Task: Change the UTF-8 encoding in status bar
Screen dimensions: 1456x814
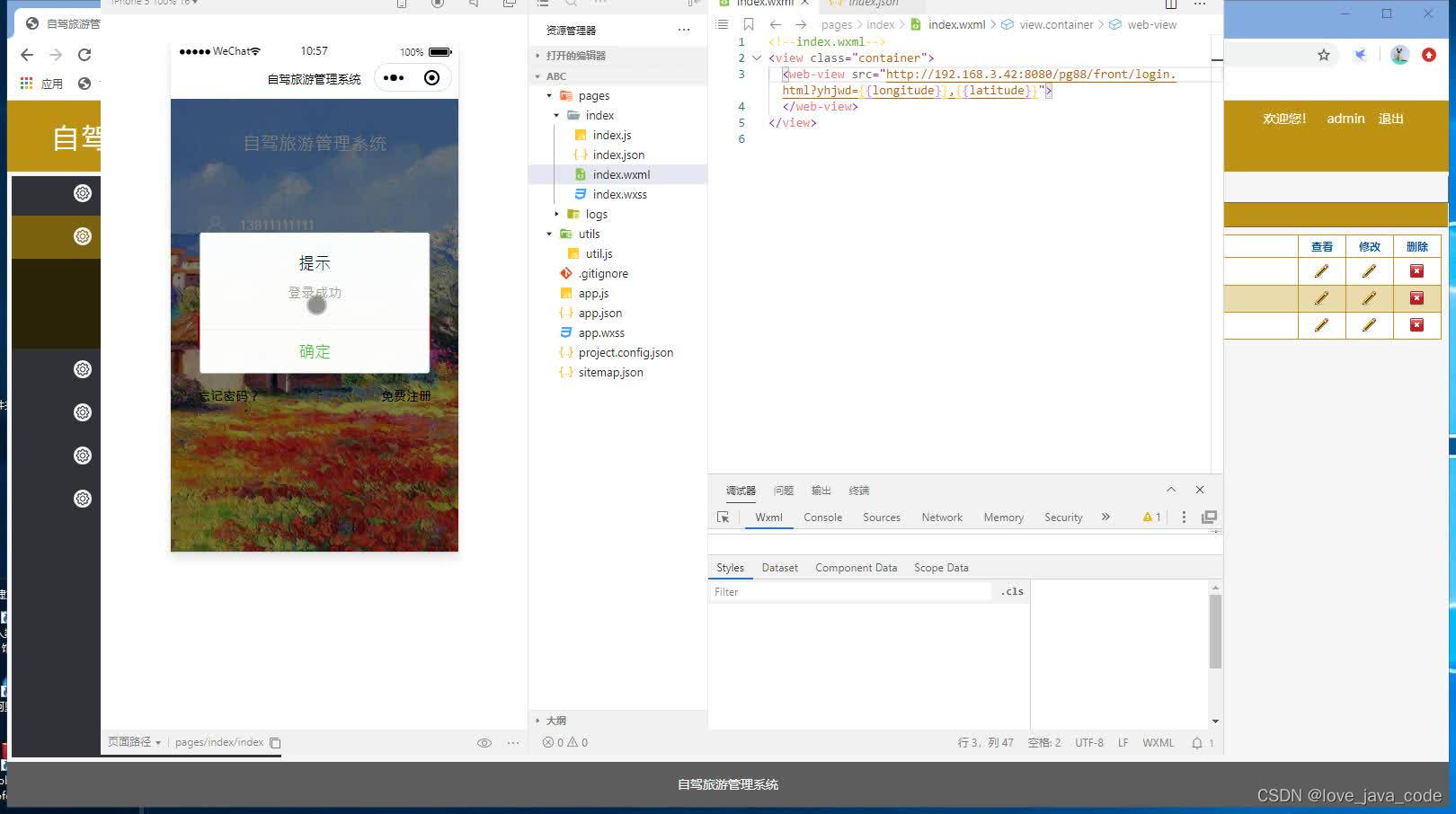Action: (x=1089, y=743)
